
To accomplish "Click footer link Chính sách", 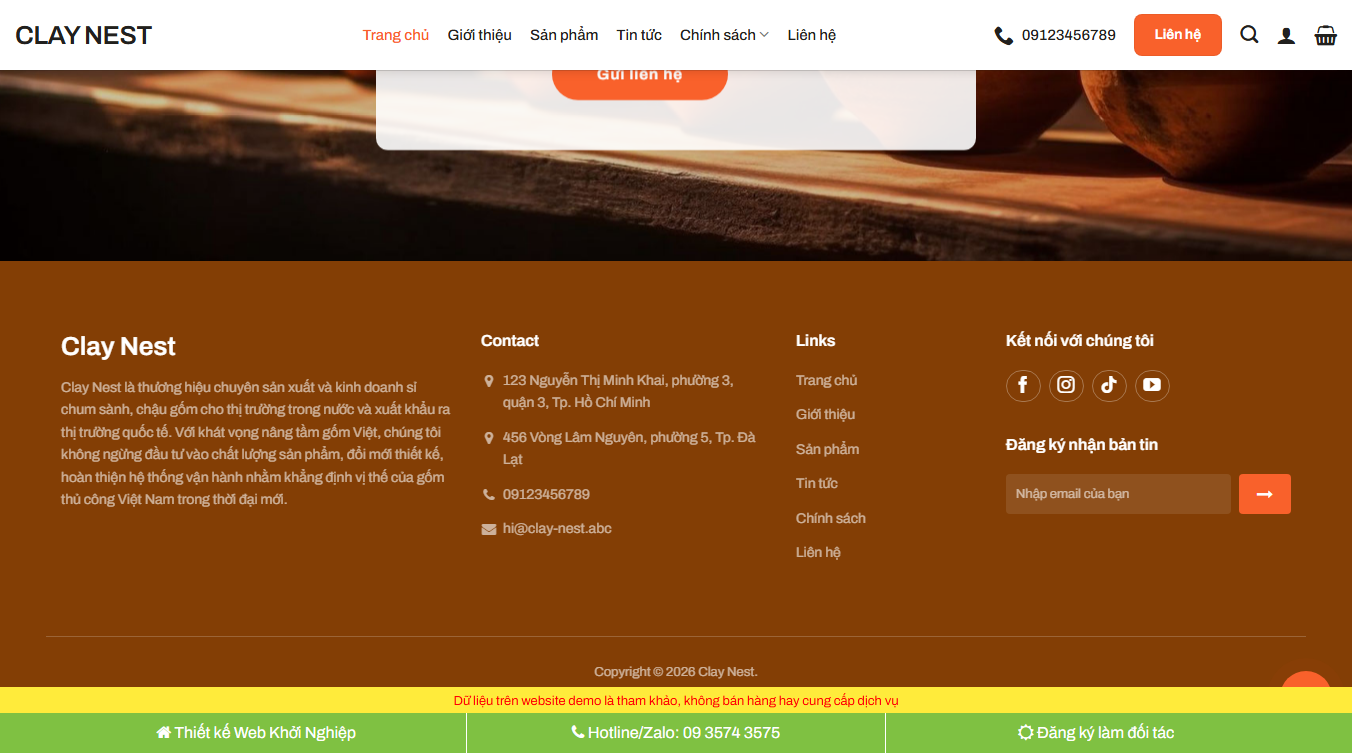I will 831,518.
